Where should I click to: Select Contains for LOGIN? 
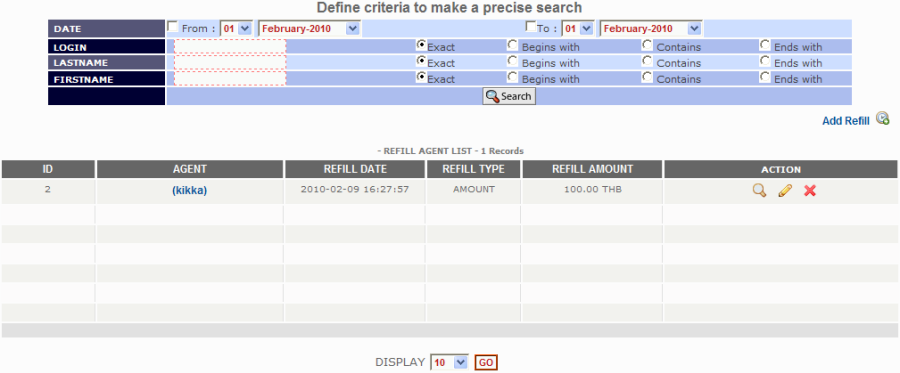(x=647, y=44)
